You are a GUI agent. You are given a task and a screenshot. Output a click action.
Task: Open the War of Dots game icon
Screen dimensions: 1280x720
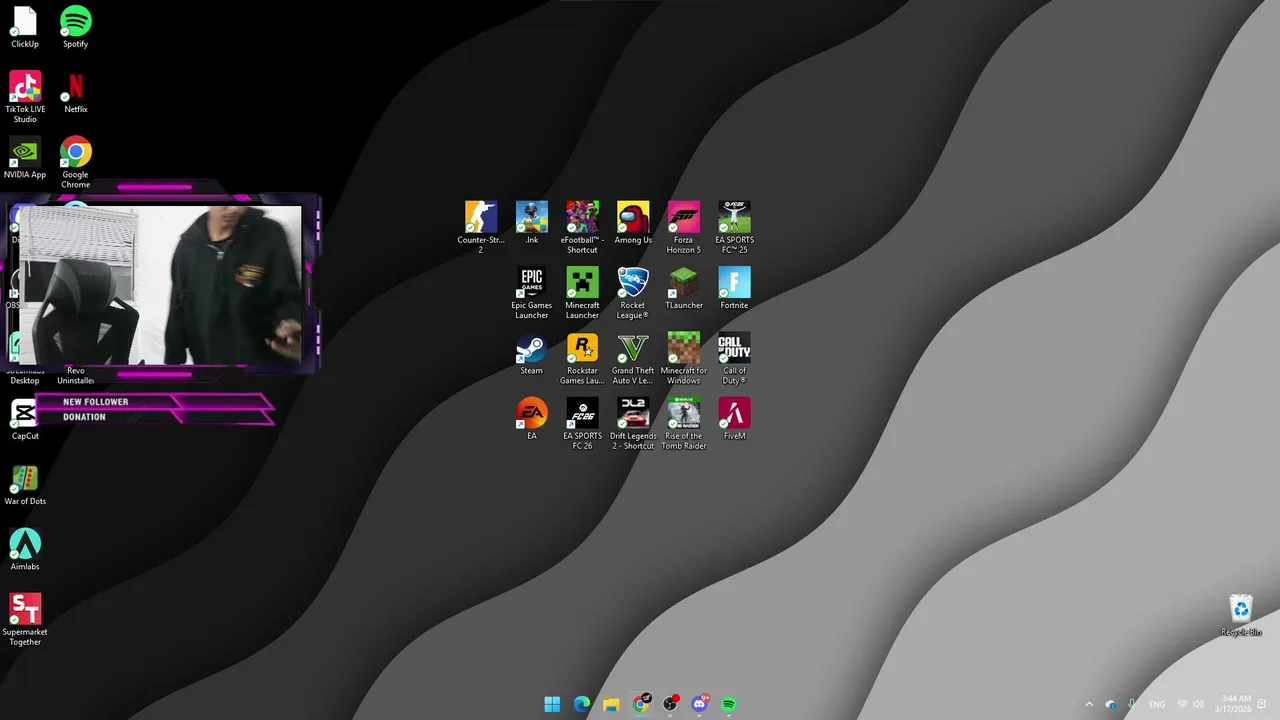pyautogui.click(x=25, y=484)
